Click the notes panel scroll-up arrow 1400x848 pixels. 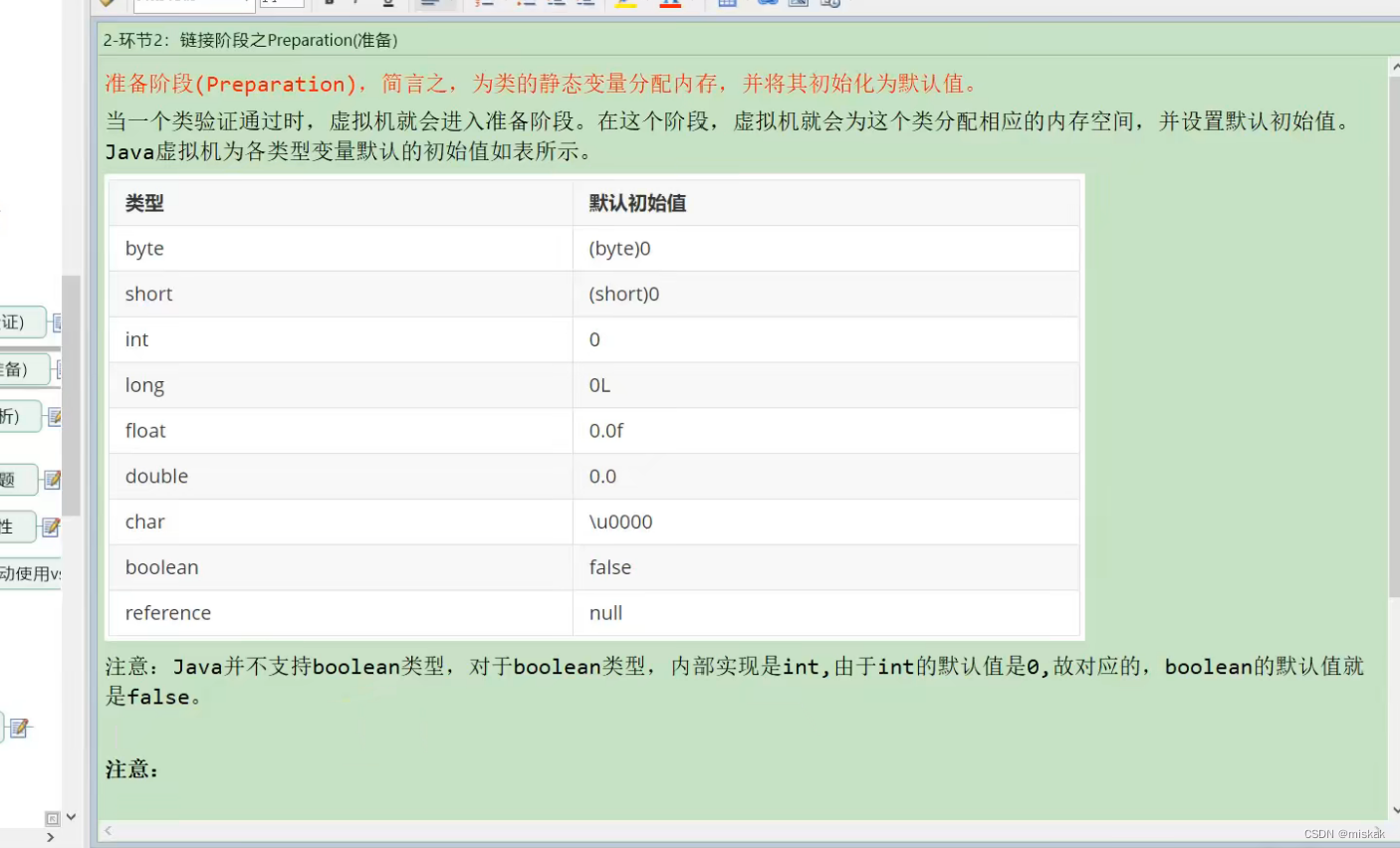tap(1394, 67)
